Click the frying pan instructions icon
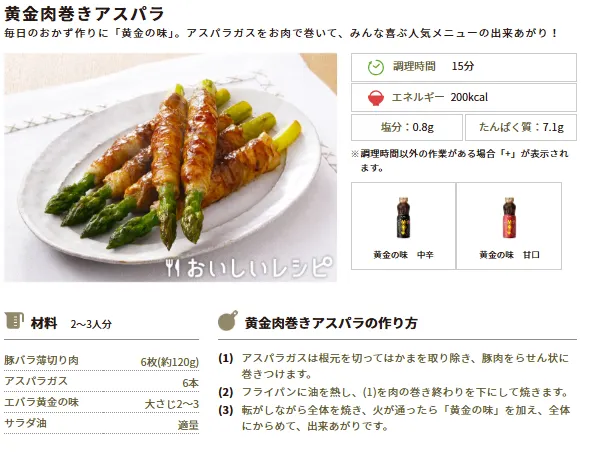The height and width of the screenshot is (452, 592). 228,321
